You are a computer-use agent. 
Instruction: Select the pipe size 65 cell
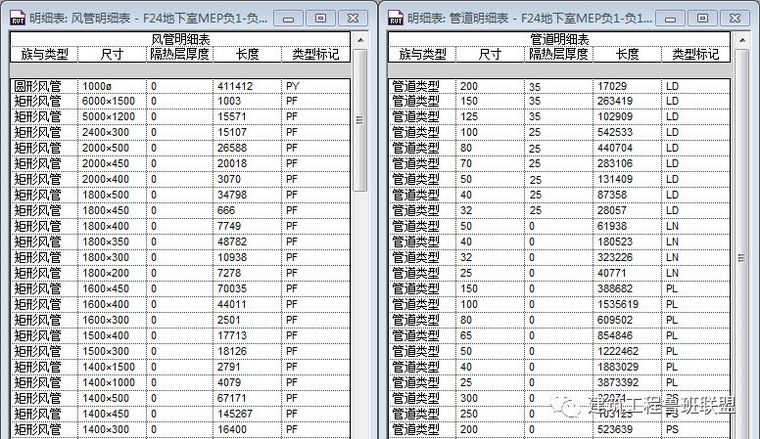[x=490, y=335]
